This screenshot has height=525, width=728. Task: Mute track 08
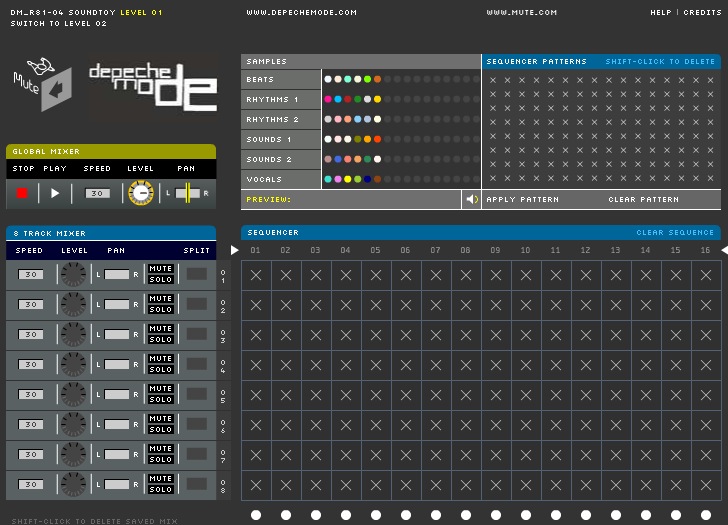coord(161,479)
